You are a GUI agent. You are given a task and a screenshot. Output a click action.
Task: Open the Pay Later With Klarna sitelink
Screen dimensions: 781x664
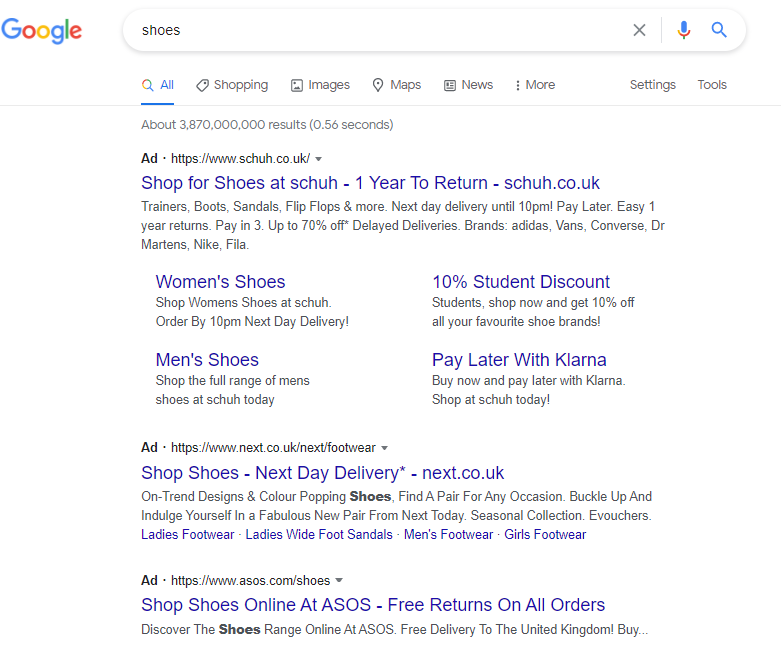[x=519, y=360]
